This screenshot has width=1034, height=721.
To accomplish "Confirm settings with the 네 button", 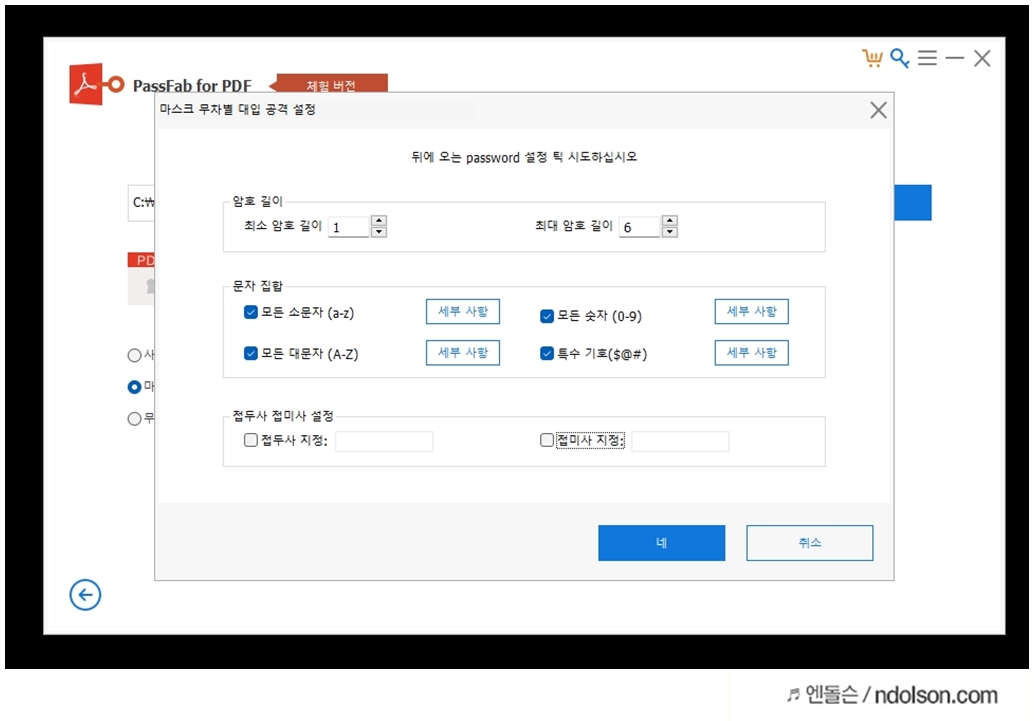I will coord(661,543).
